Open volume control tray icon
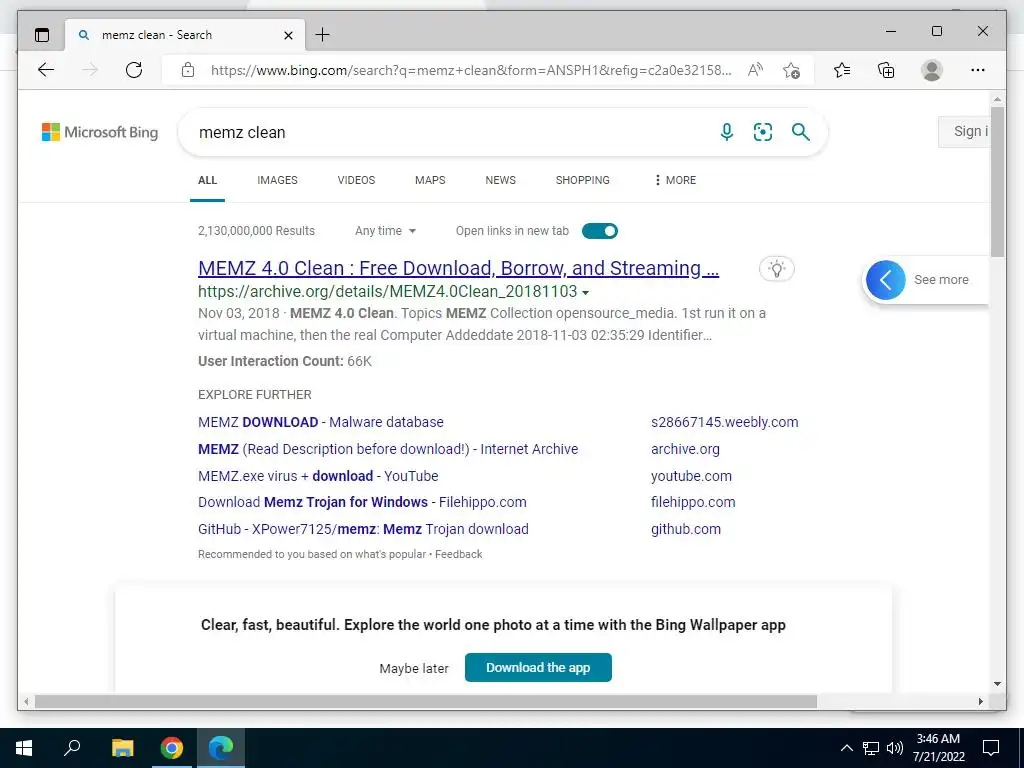The width and height of the screenshot is (1024, 768). 895,748
